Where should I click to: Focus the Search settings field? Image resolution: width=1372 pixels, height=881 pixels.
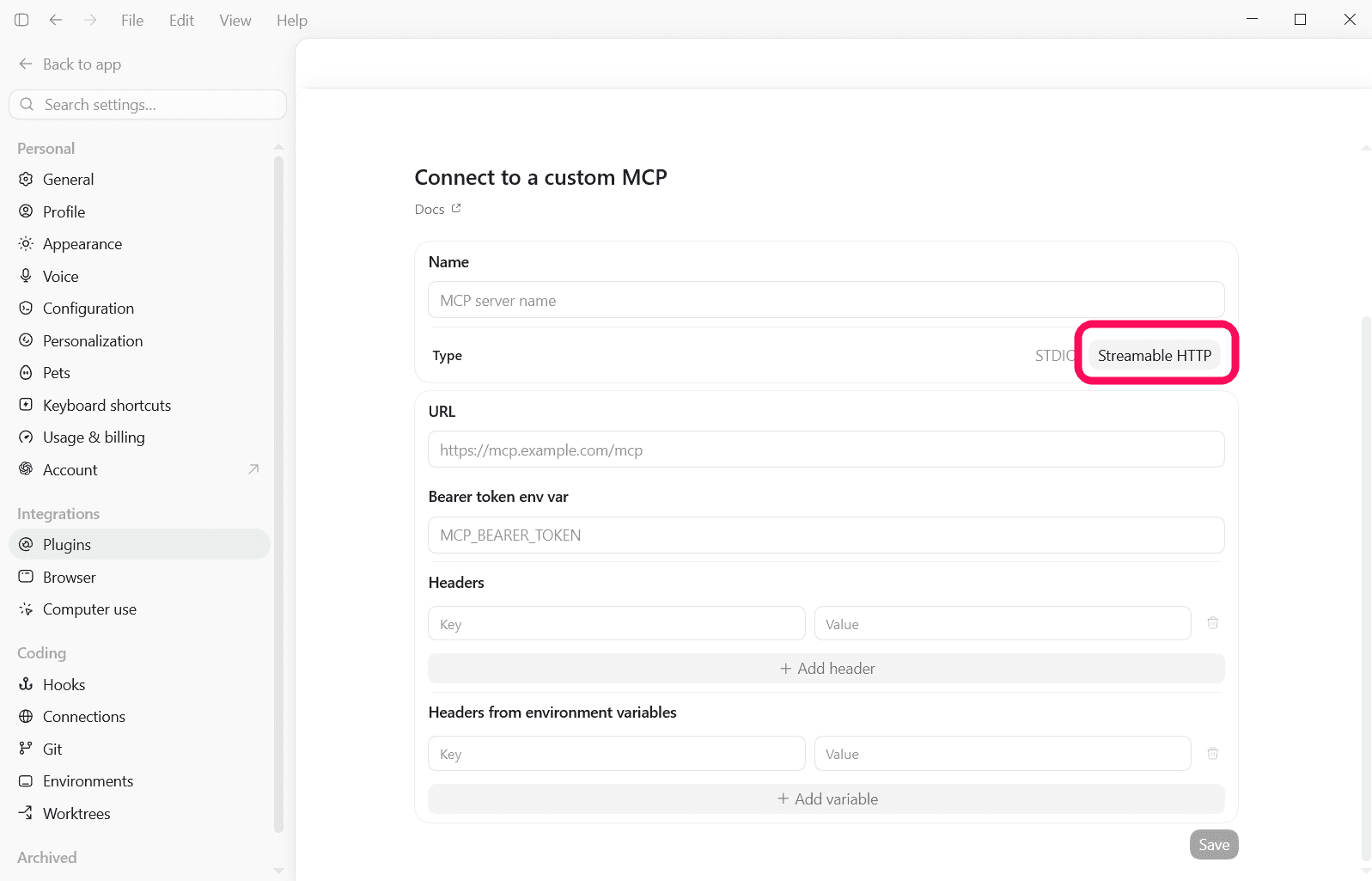click(x=148, y=105)
